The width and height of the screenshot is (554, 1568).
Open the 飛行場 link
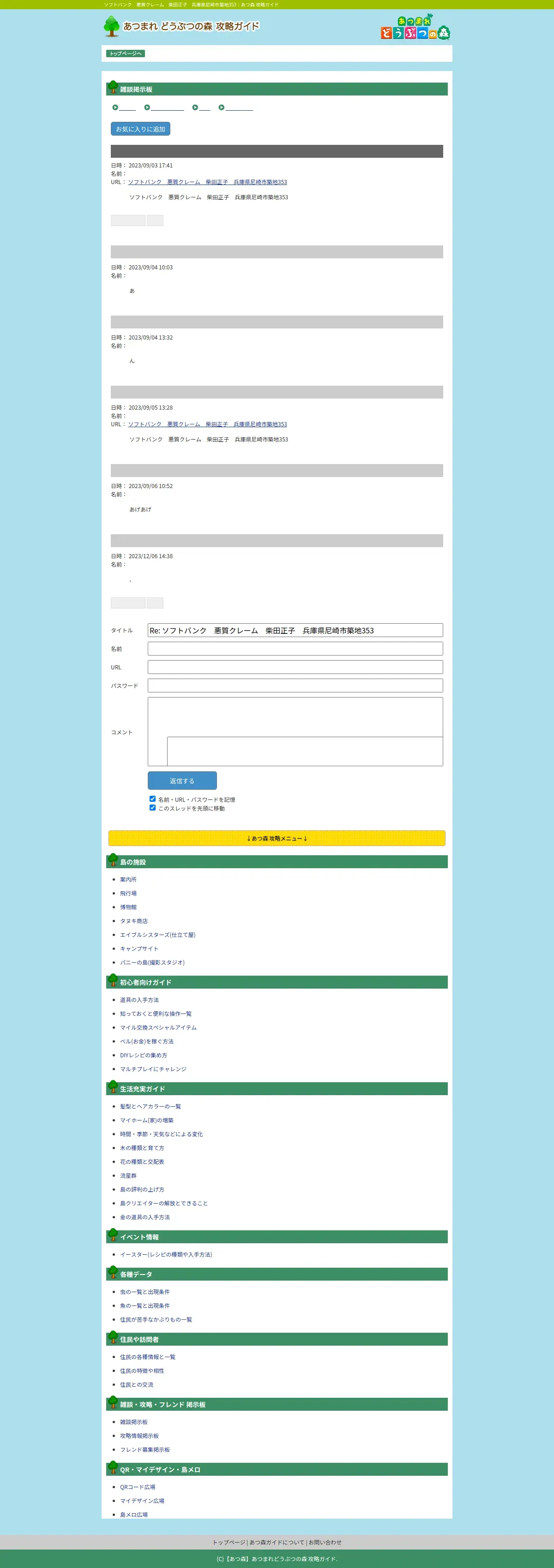128,894
